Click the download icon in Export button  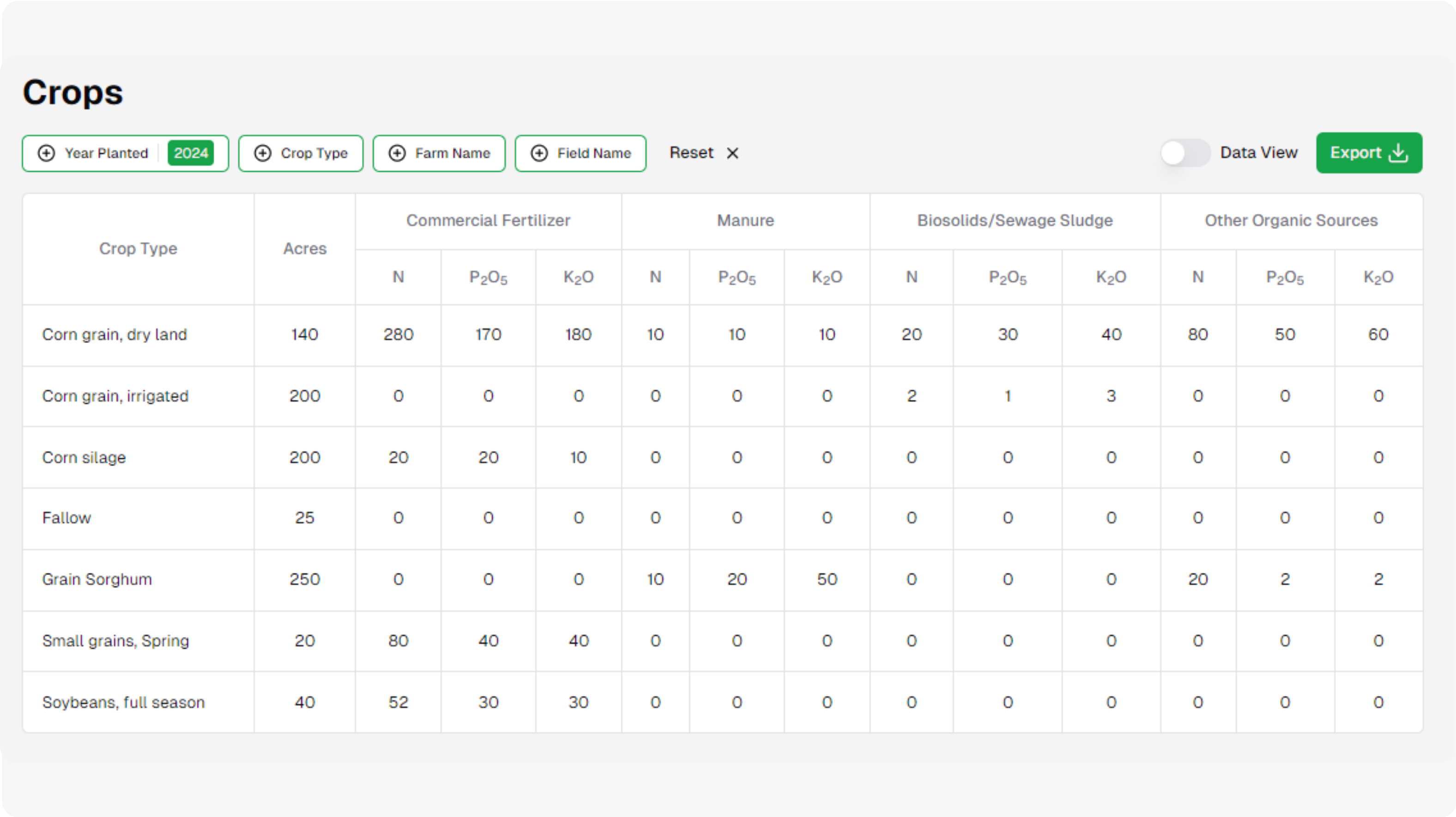(1399, 152)
